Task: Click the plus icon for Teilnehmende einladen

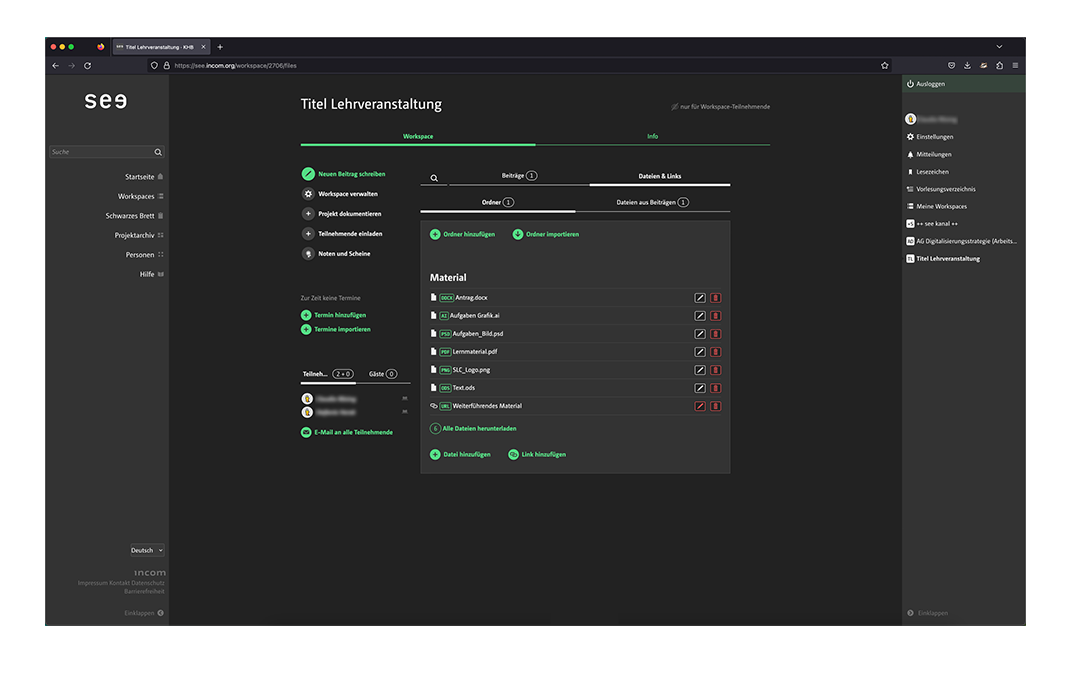Action: click(x=308, y=233)
